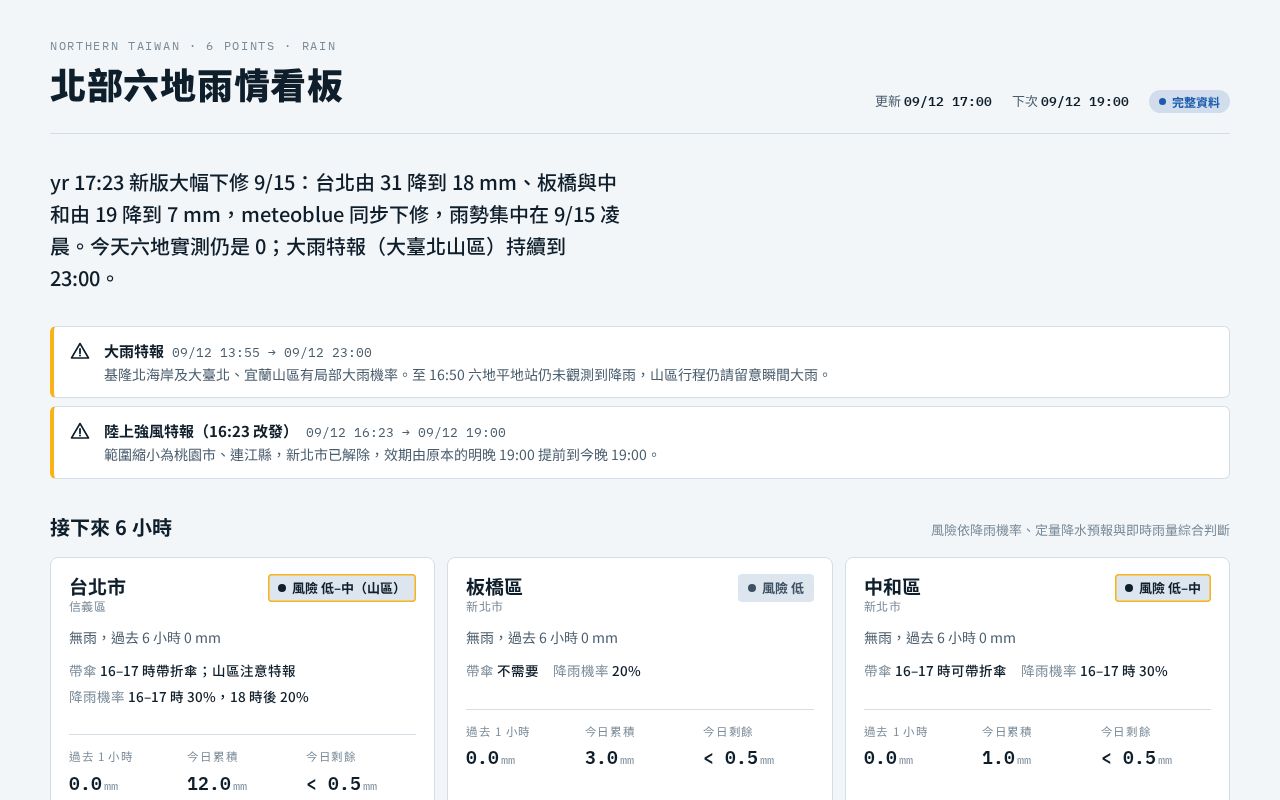Viewport: 1280px width, 800px height.
Task: Click the 信義區 district label under 台北市
Action: (87, 607)
